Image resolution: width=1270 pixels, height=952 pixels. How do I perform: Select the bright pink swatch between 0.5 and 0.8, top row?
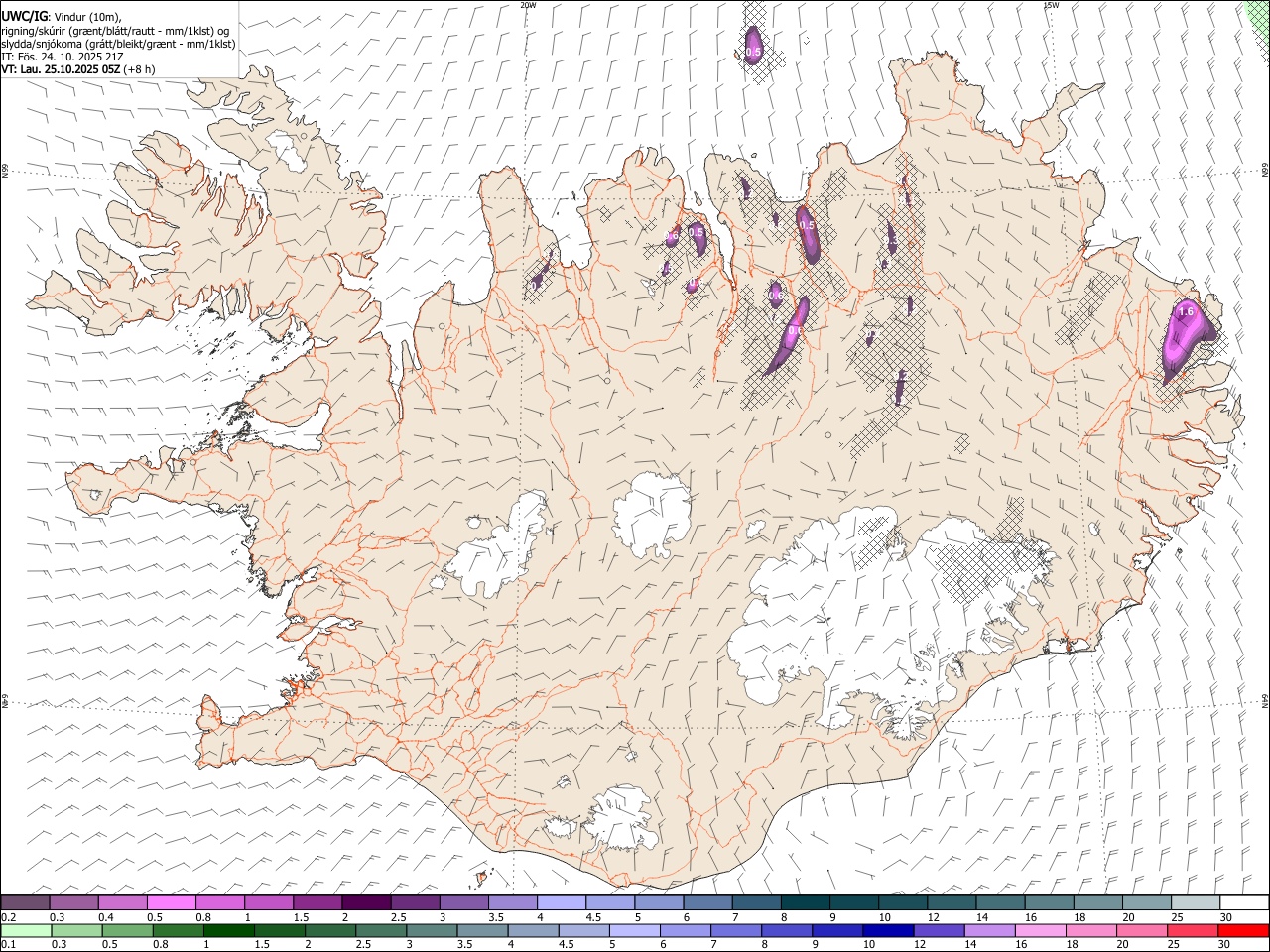click(x=172, y=902)
